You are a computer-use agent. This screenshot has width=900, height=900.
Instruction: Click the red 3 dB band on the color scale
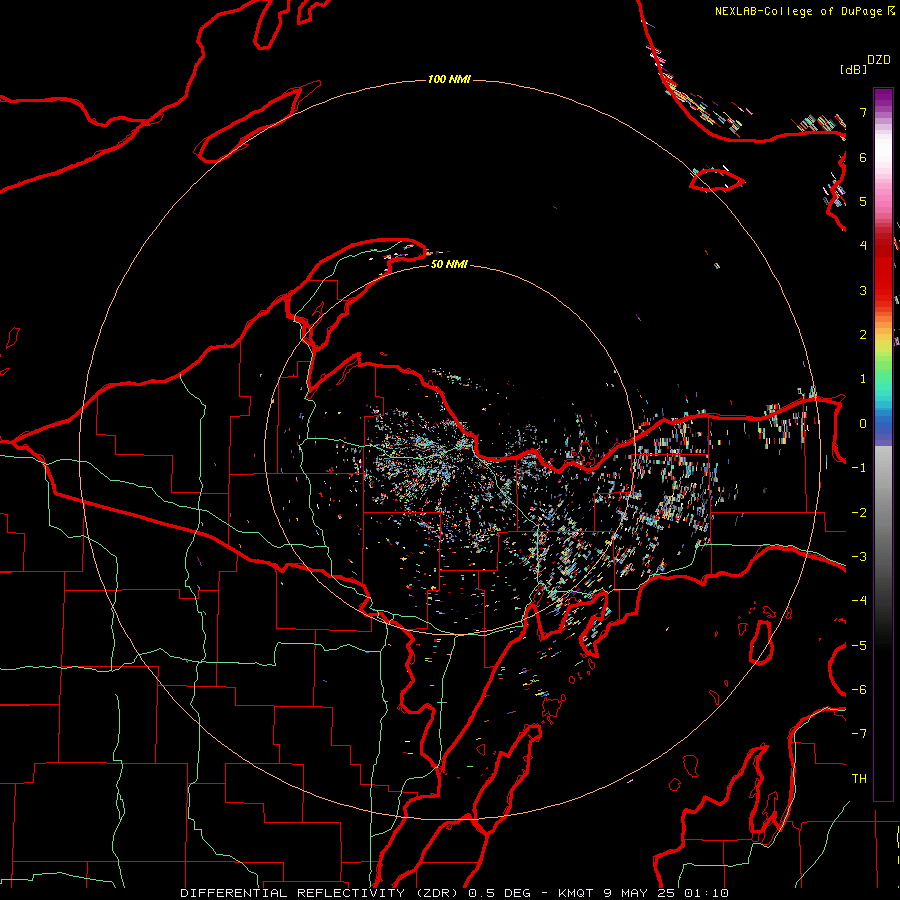[883, 290]
